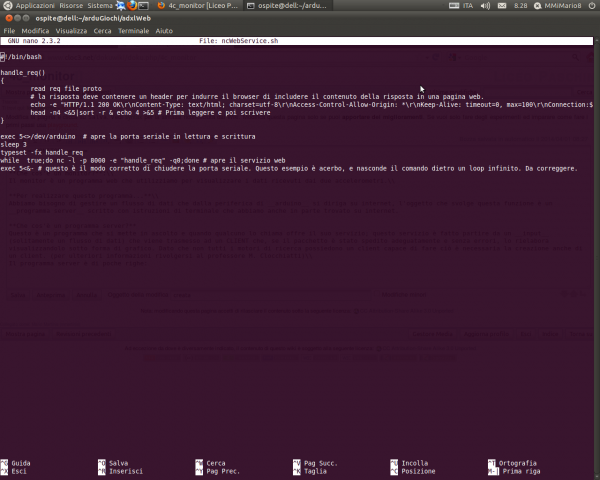Viewport: 600px width, 480px height.
Task: Click the blue launcher icon next to Sistema
Action: 121,5
